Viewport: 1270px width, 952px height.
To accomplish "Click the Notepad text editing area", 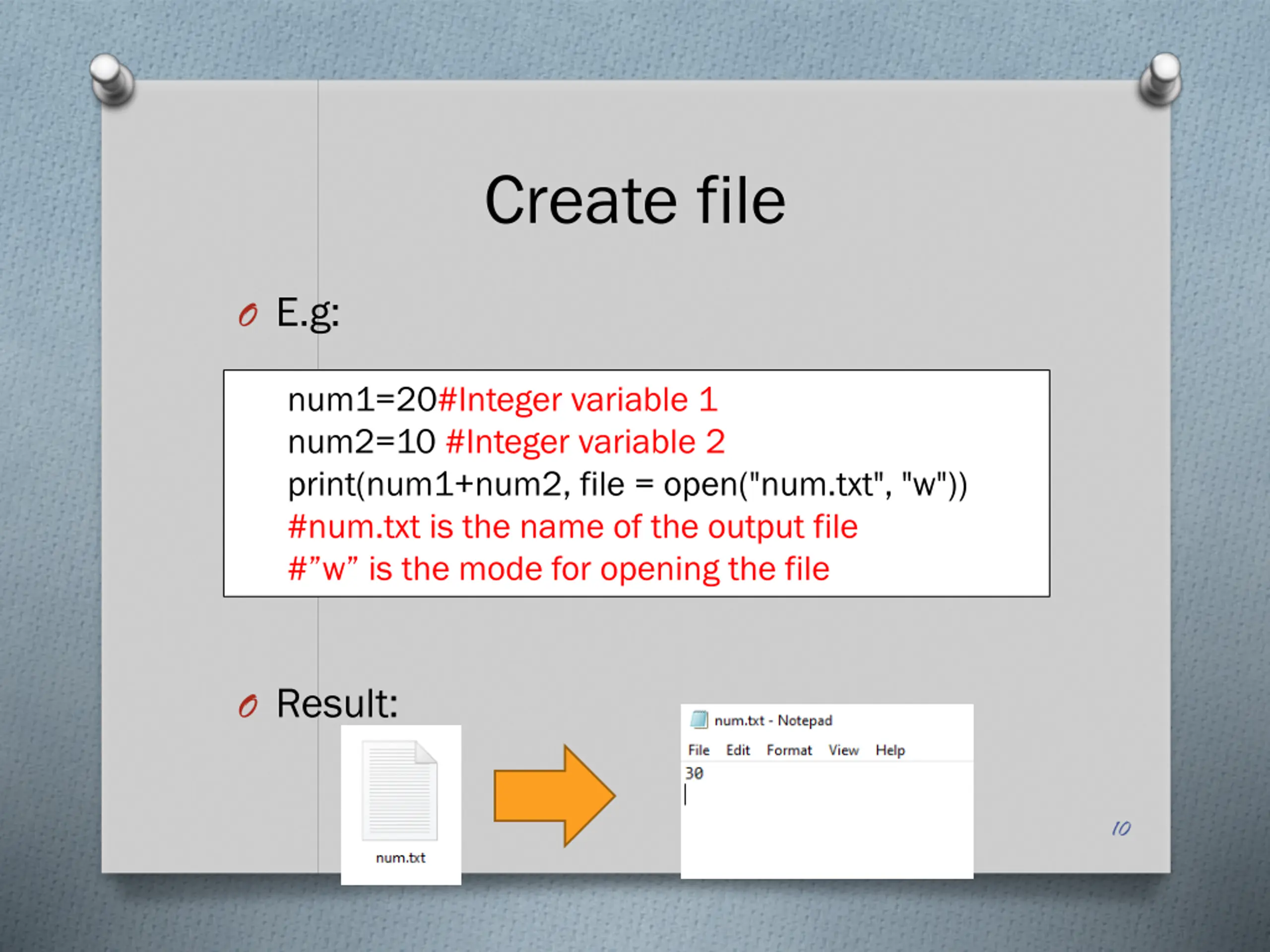I will tap(827, 820).
